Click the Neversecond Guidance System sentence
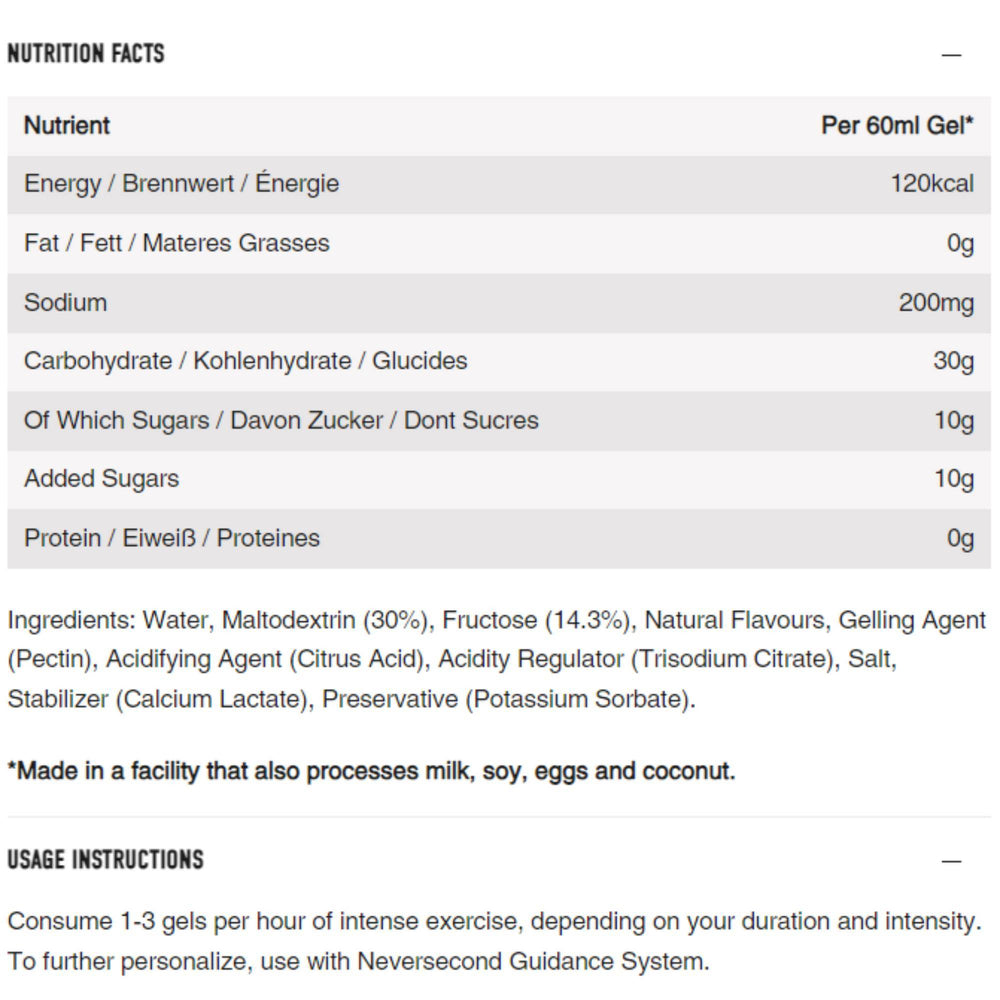This screenshot has width=1000, height=1000. point(358,962)
